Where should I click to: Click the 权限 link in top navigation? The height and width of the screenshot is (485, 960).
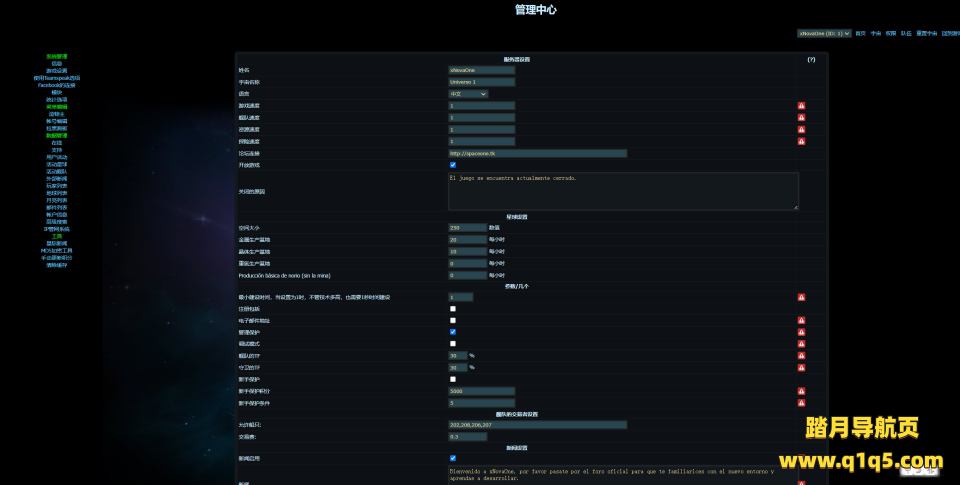[890, 33]
